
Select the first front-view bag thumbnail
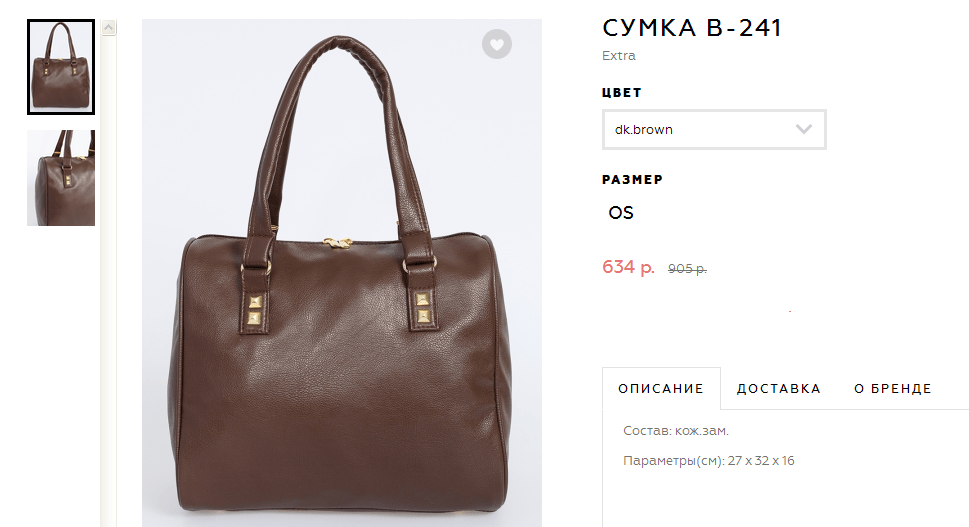(x=61, y=67)
